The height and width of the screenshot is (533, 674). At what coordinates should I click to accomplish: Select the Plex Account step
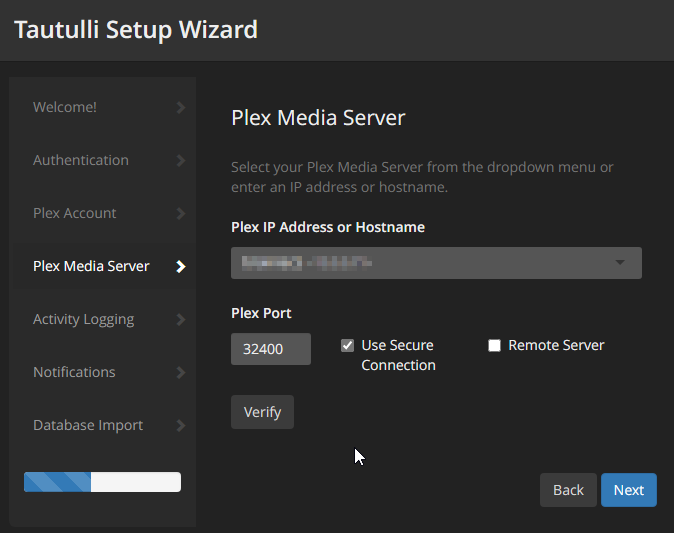click(103, 213)
